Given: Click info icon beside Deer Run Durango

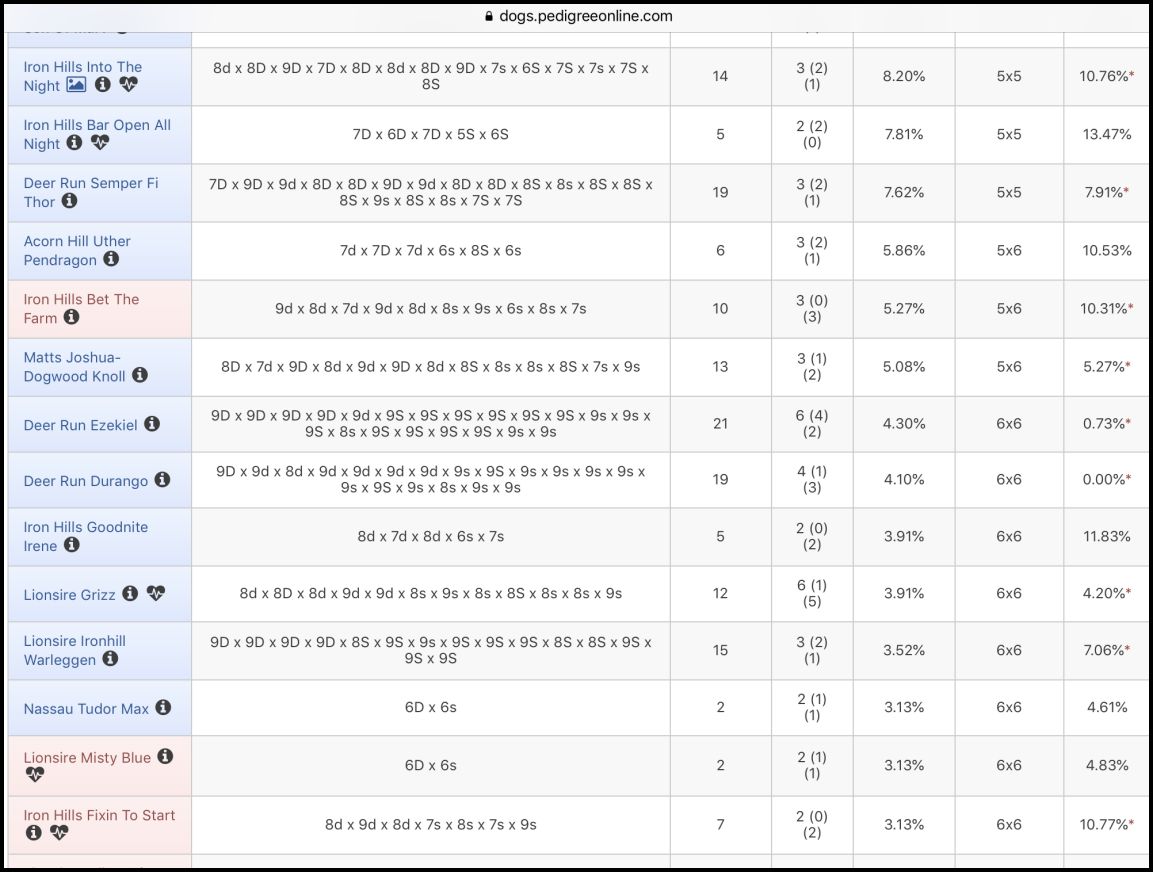Looking at the screenshot, I should 163,479.
